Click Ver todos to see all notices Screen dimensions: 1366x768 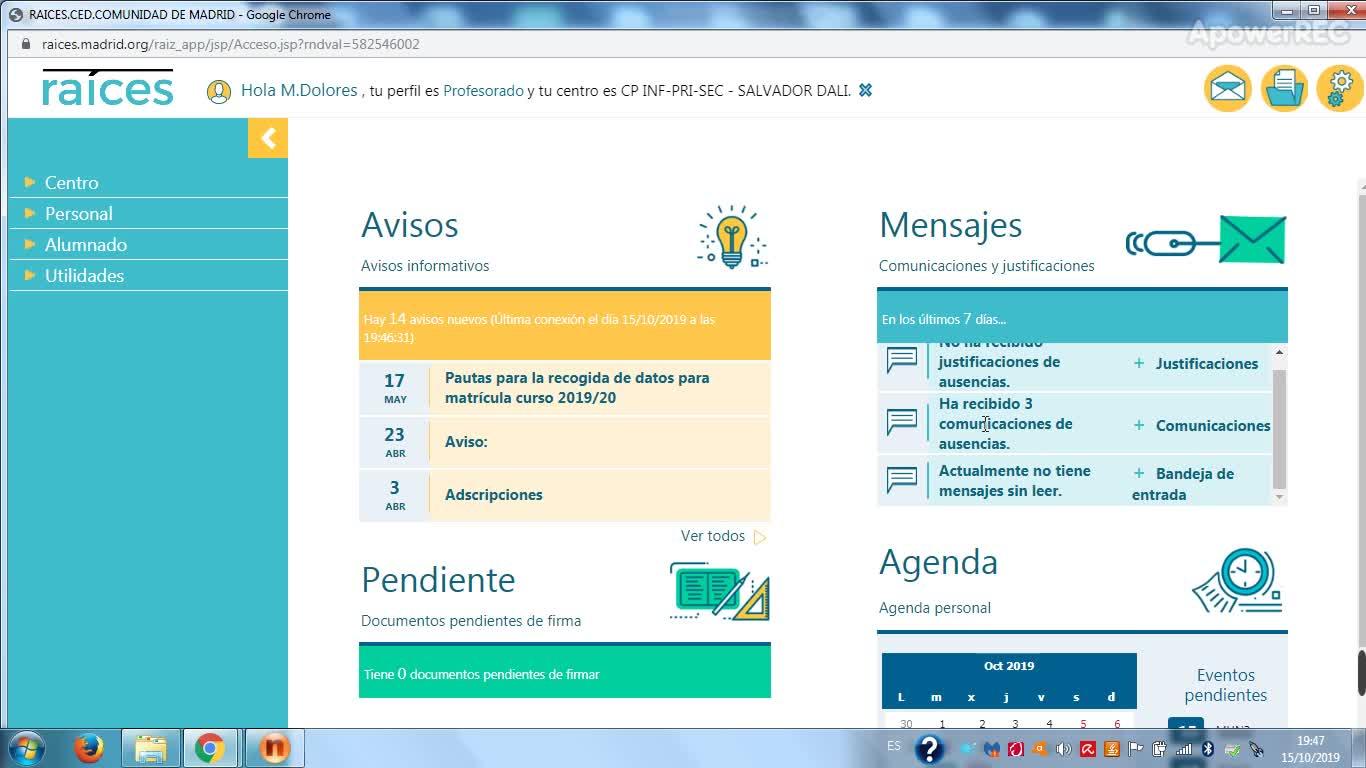[713, 536]
